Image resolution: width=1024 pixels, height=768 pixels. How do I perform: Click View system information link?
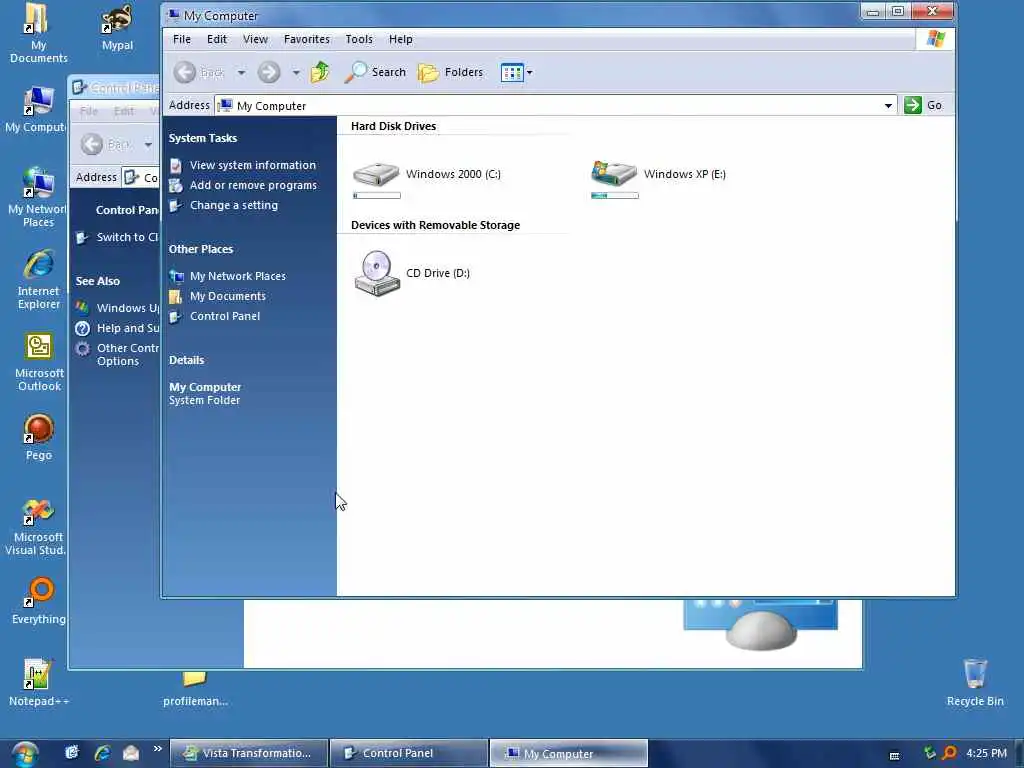click(x=253, y=165)
